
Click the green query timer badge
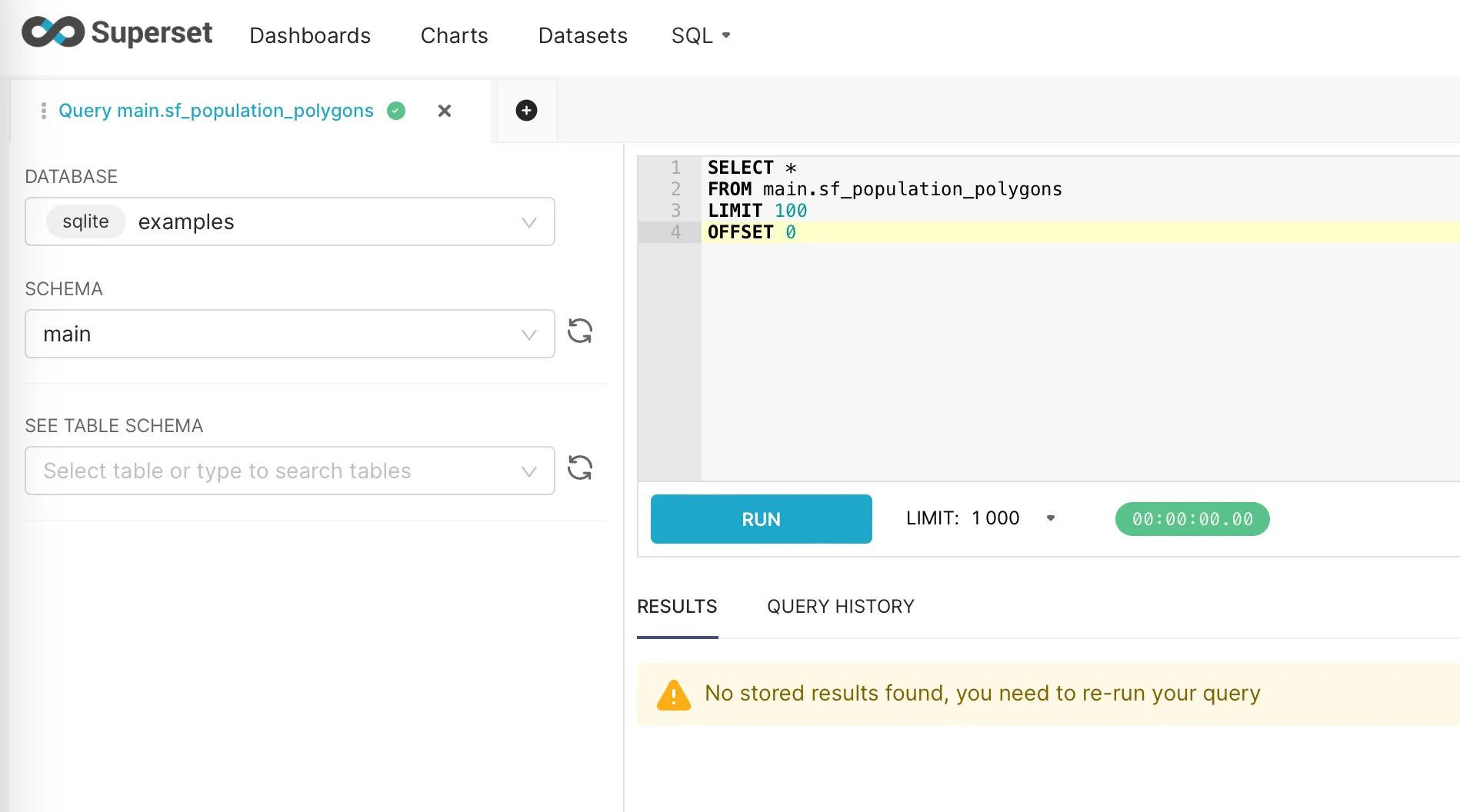pyautogui.click(x=1192, y=520)
